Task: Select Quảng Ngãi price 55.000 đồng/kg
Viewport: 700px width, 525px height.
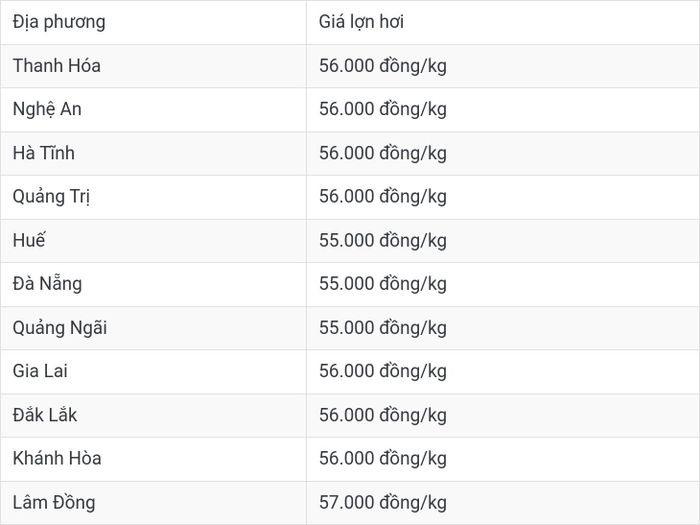Action: tap(383, 328)
